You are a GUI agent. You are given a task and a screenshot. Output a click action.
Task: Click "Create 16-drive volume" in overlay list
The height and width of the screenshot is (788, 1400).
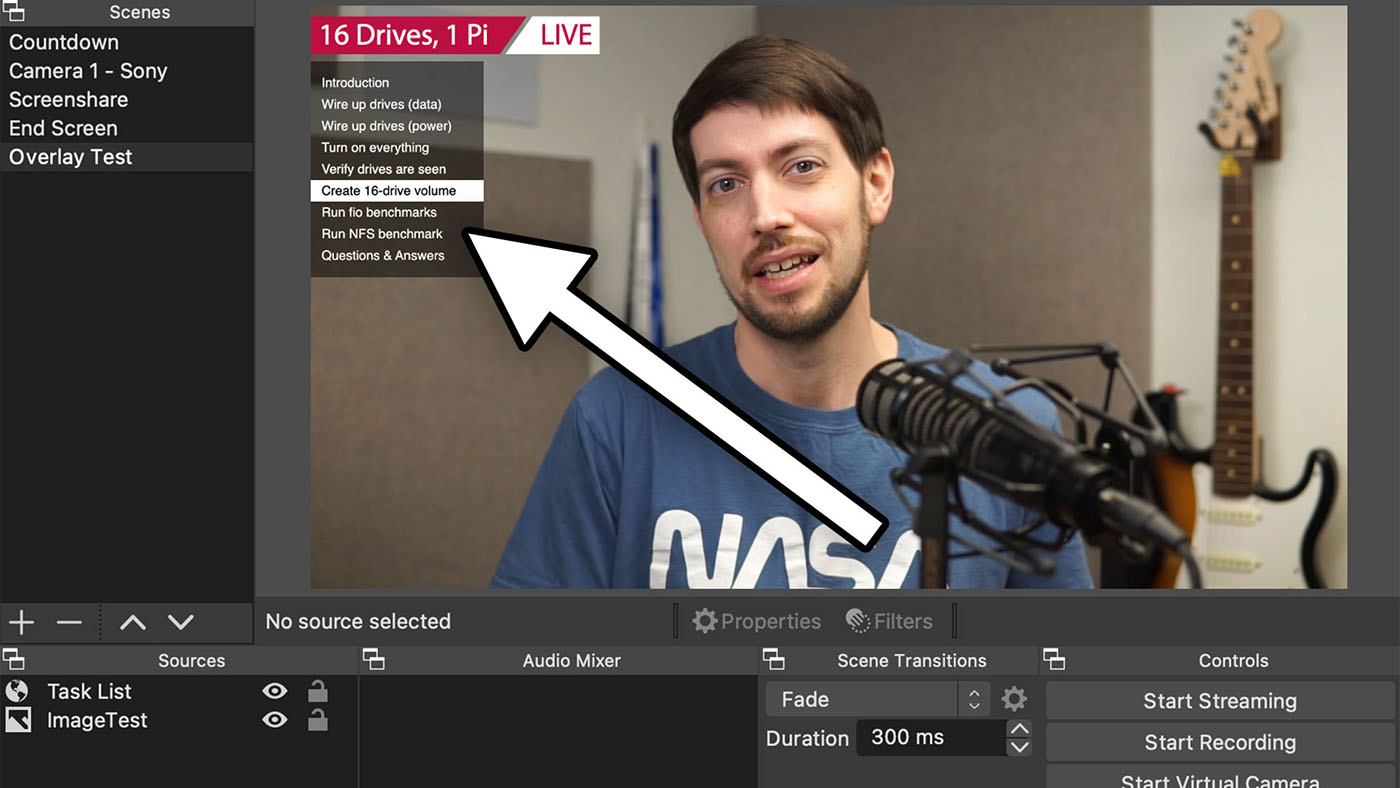click(x=397, y=190)
